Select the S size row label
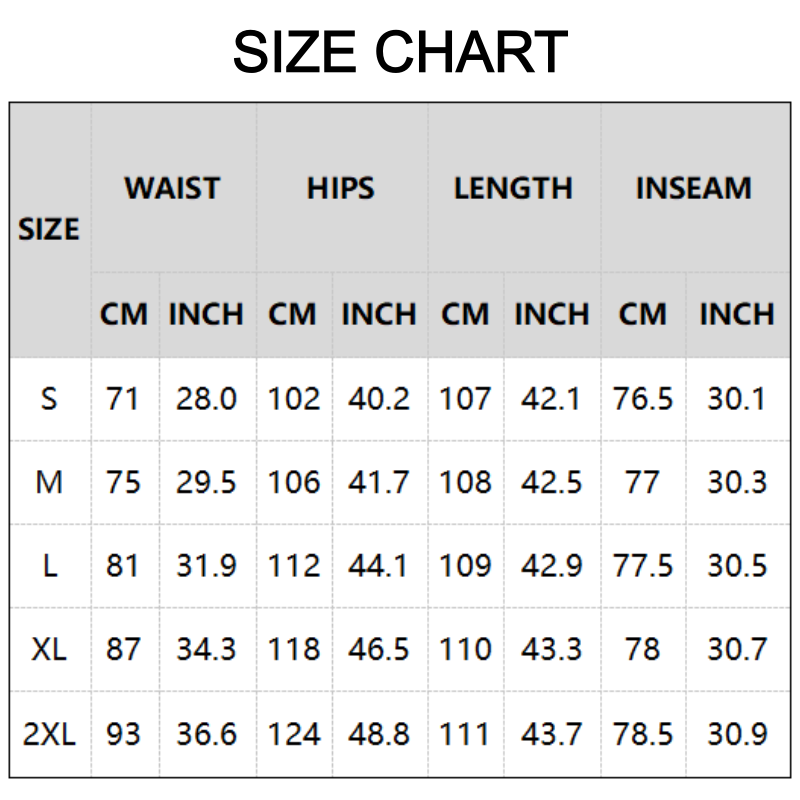Viewport: 800px width, 800px height. [49, 399]
